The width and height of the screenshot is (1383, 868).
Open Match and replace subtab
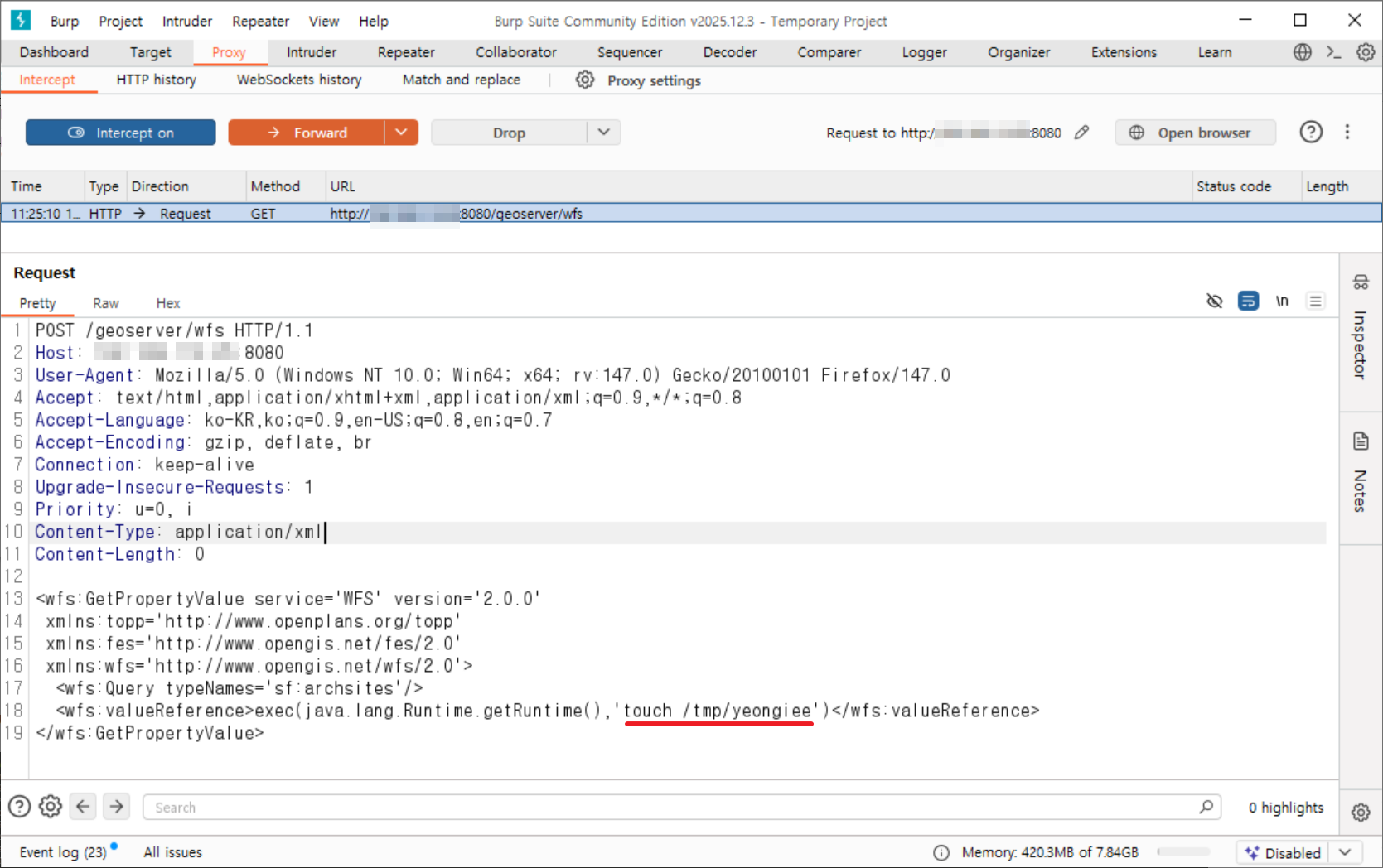(x=461, y=80)
